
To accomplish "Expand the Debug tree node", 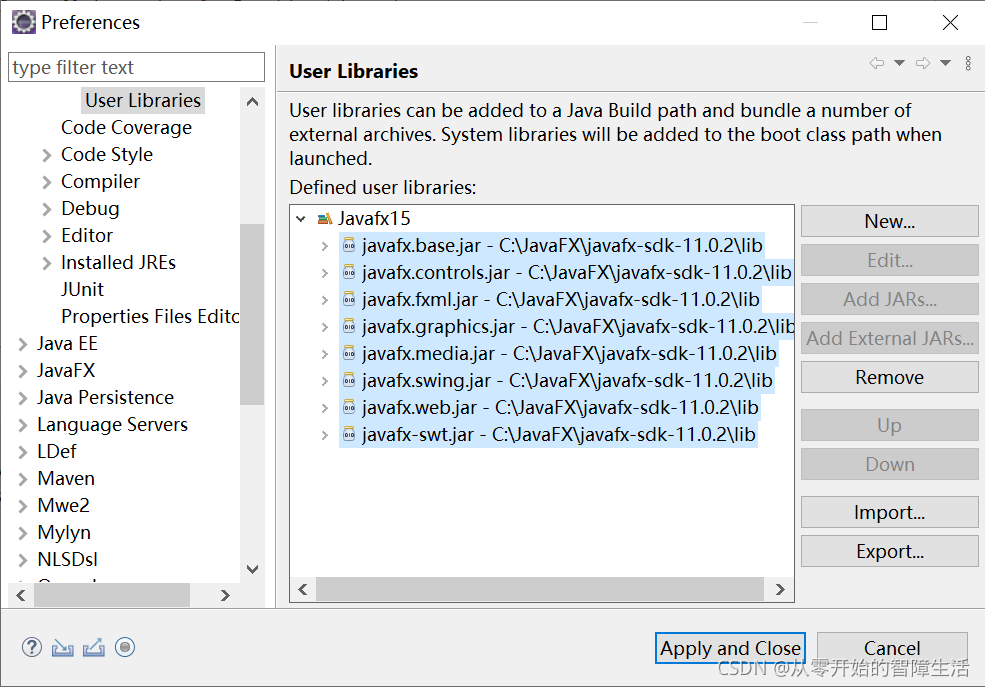I will point(46,209).
